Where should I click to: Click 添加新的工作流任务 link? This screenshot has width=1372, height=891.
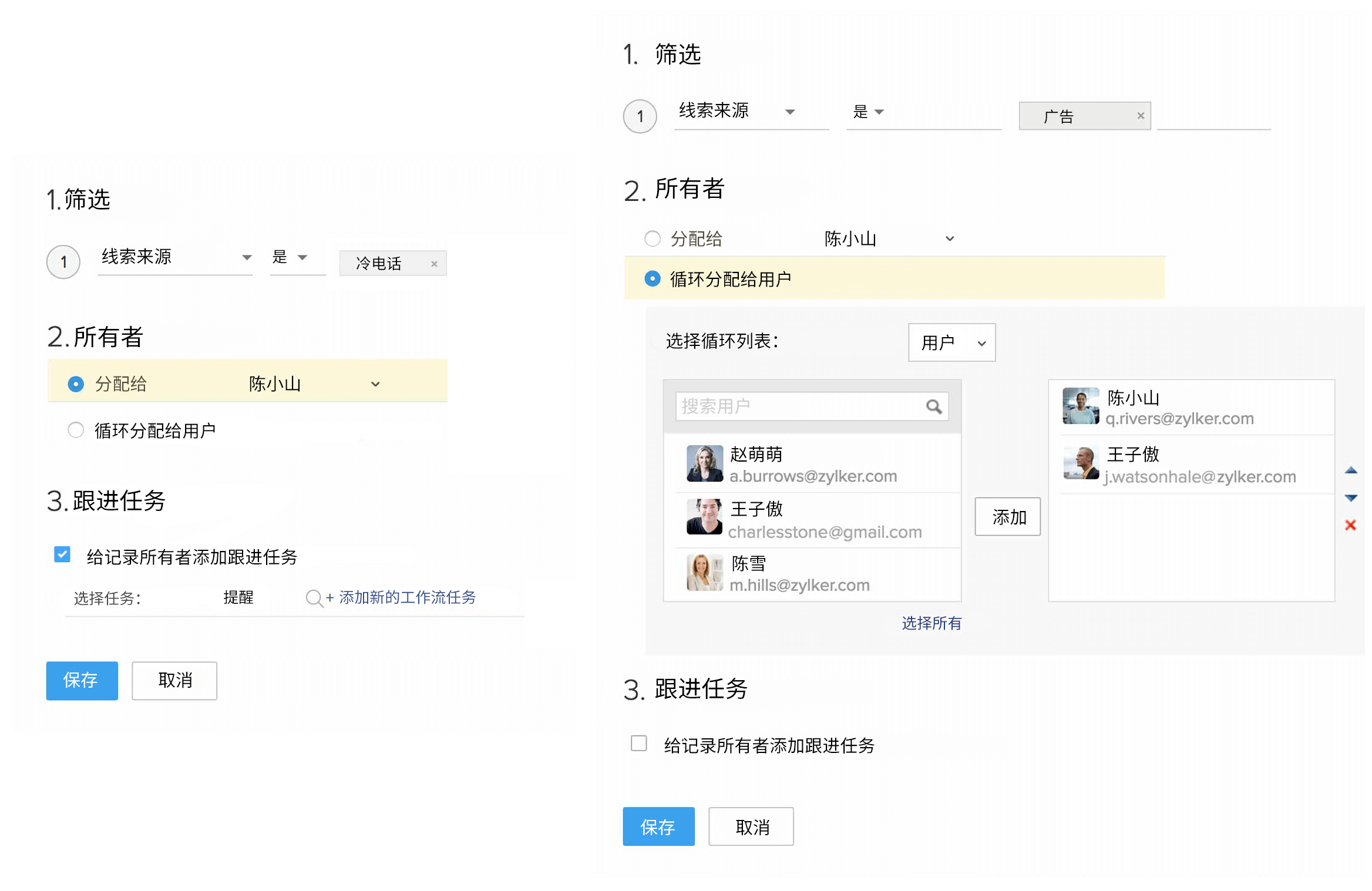click(406, 597)
